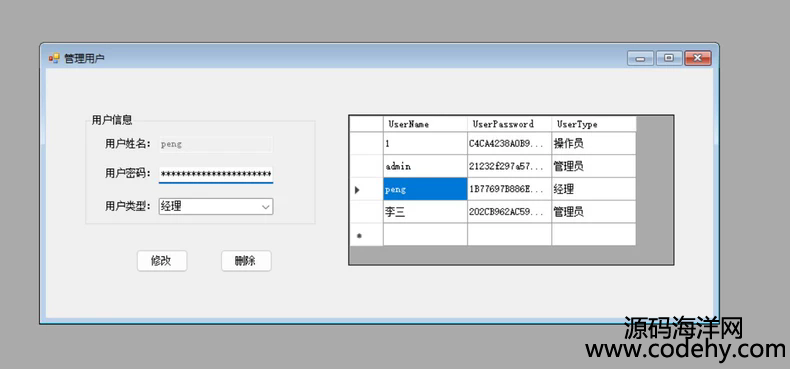Sort by UserType column header
Viewport: 790px width, 369px height.
tap(594, 124)
